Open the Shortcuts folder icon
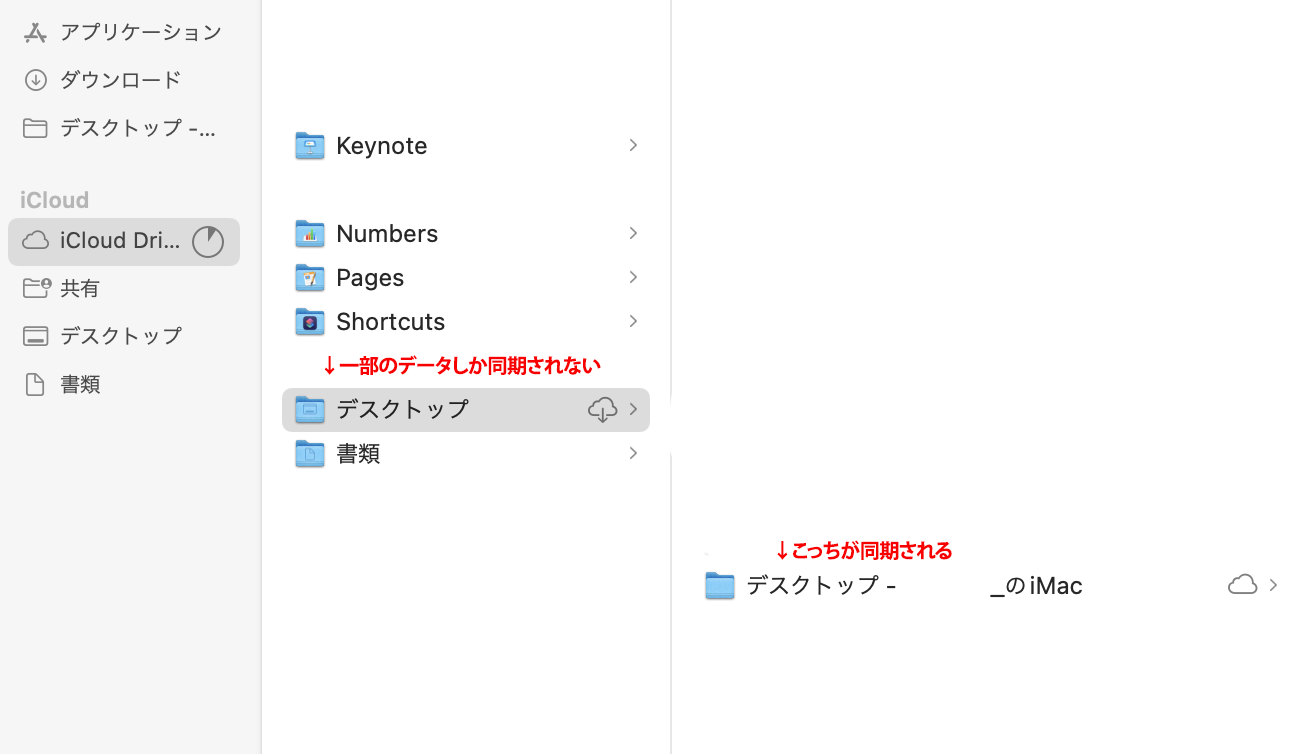 (x=310, y=322)
